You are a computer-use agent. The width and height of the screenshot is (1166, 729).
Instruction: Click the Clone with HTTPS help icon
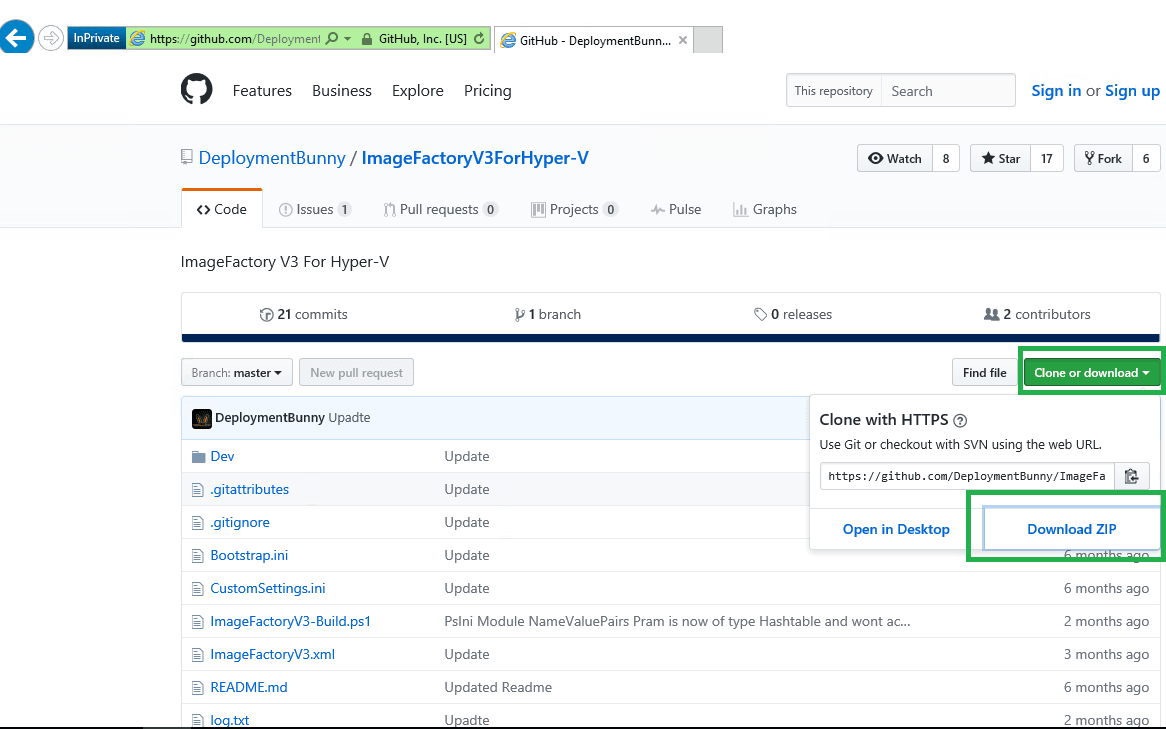click(x=960, y=420)
